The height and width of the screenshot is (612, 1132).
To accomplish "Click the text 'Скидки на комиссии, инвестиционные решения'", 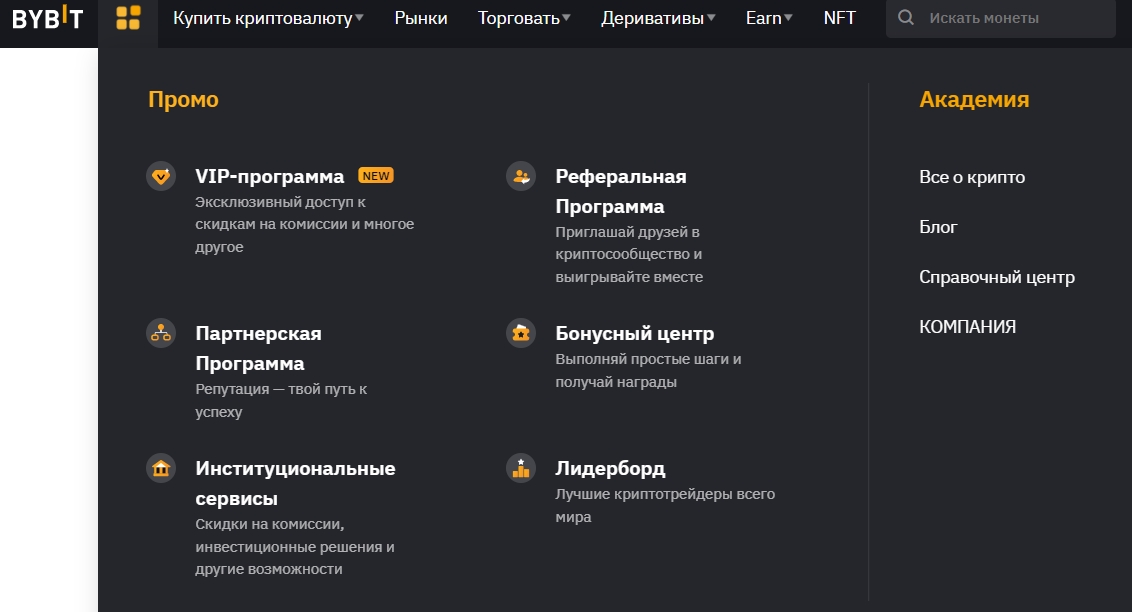I will coord(295,536).
